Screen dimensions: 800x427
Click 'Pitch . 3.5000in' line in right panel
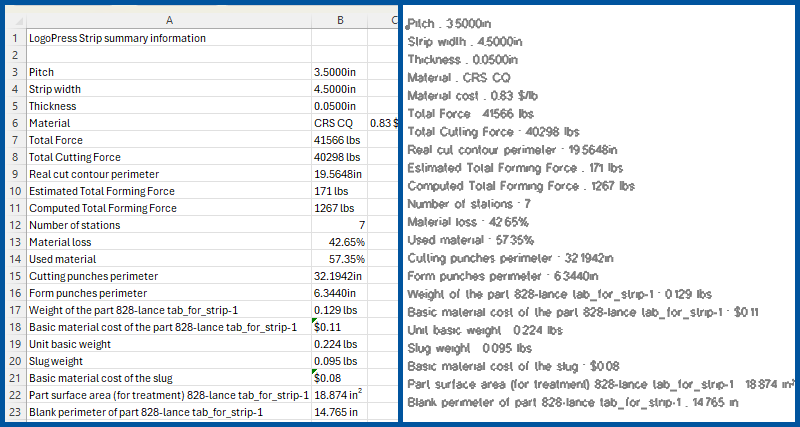coord(450,24)
